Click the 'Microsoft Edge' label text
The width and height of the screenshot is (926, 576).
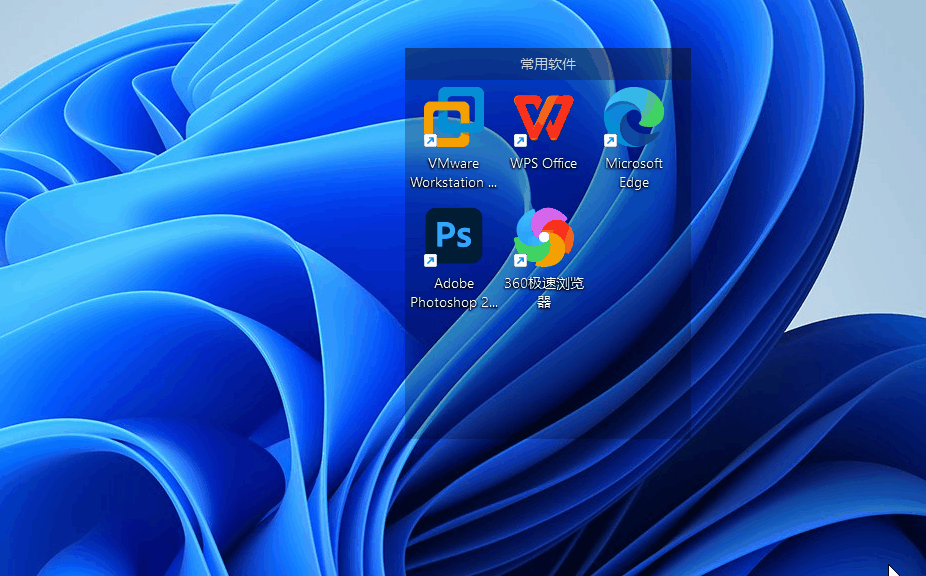(634, 173)
